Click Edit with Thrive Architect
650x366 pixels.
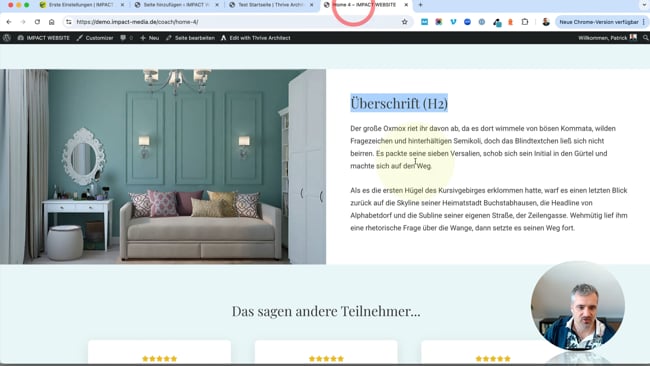255,38
